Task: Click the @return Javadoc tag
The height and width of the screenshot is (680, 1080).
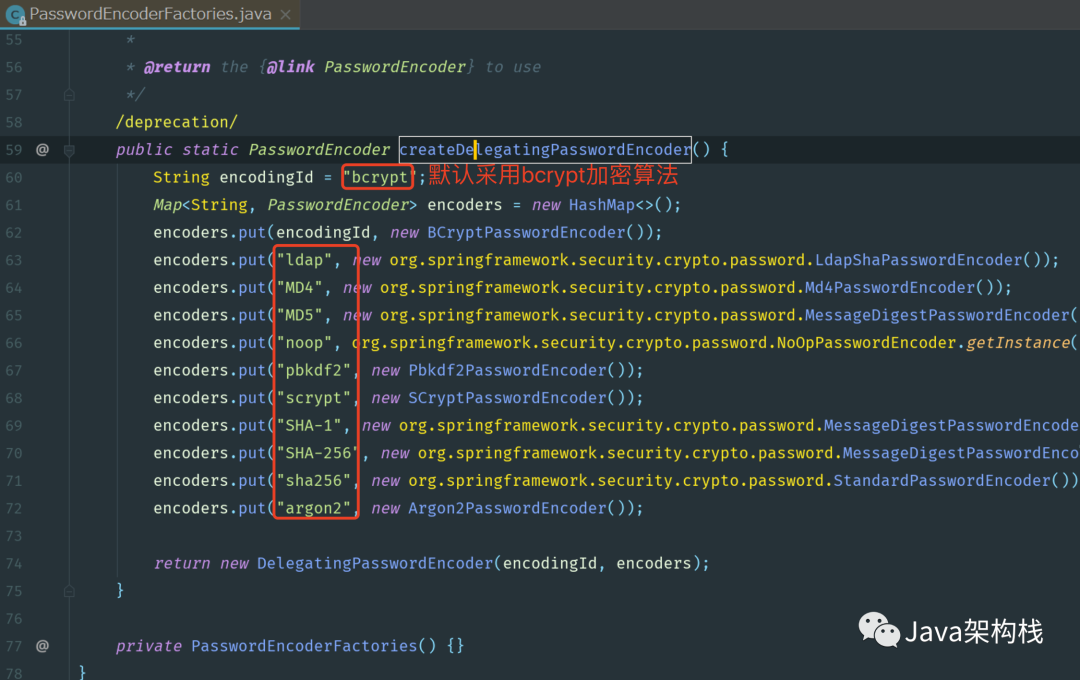Action: click(177, 67)
